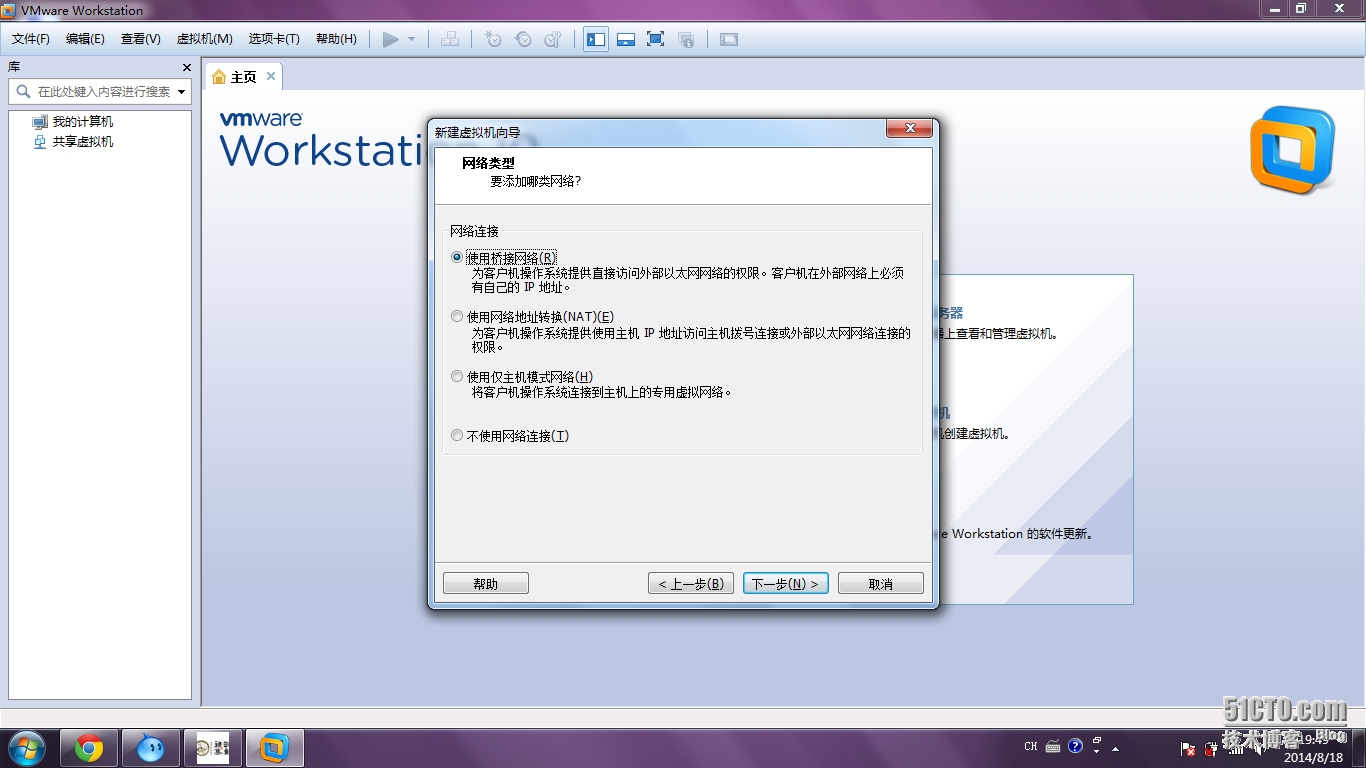Click the VMware Workstation taskbar icon
1366x768 pixels.
point(274,747)
